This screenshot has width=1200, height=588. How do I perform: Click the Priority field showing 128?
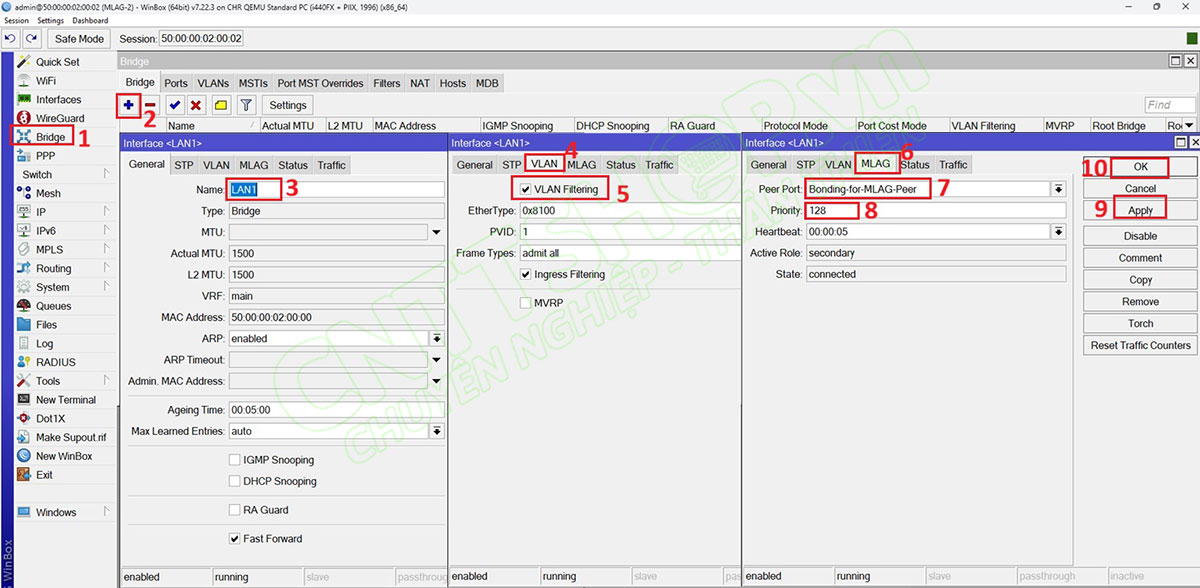[935, 210]
